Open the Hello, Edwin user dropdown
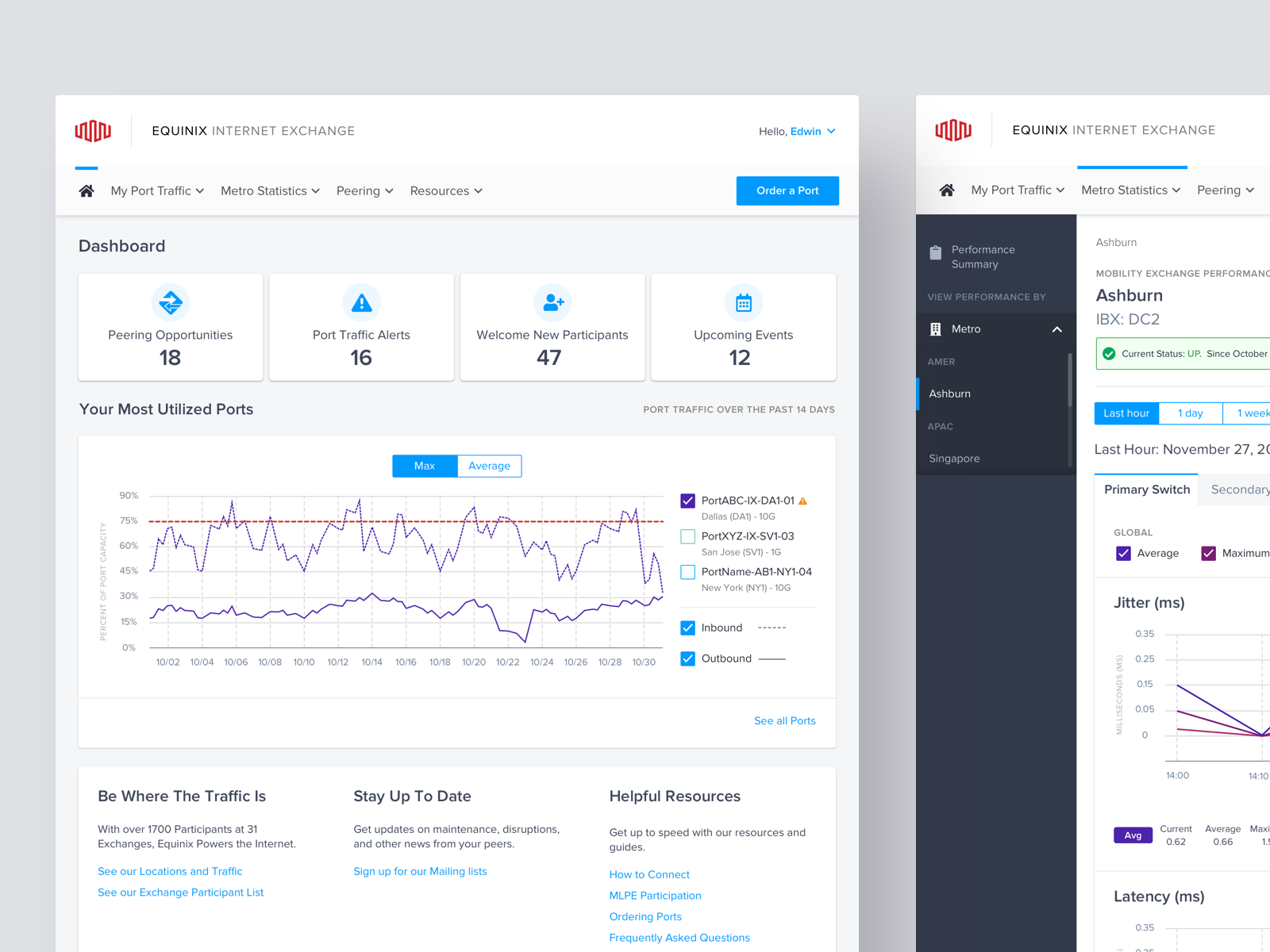This screenshot has width=1270, height=952. click(797, 131)
